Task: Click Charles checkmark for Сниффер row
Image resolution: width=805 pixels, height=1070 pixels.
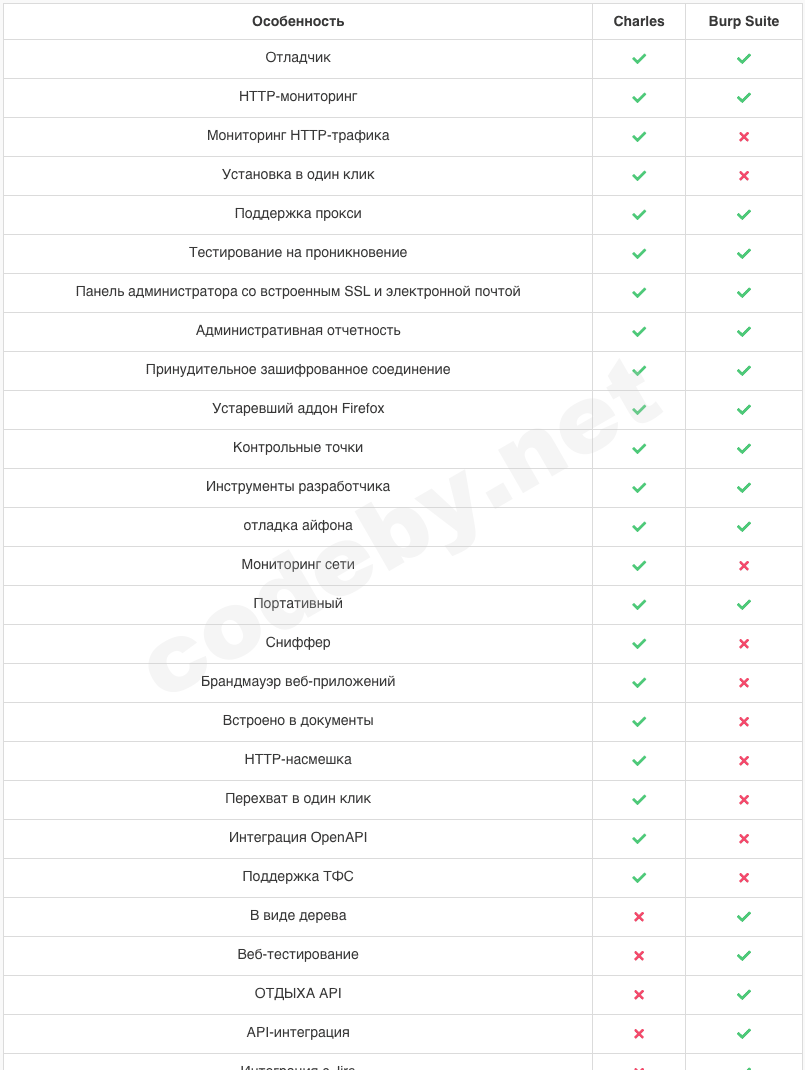Action: (x=639, y=644)
